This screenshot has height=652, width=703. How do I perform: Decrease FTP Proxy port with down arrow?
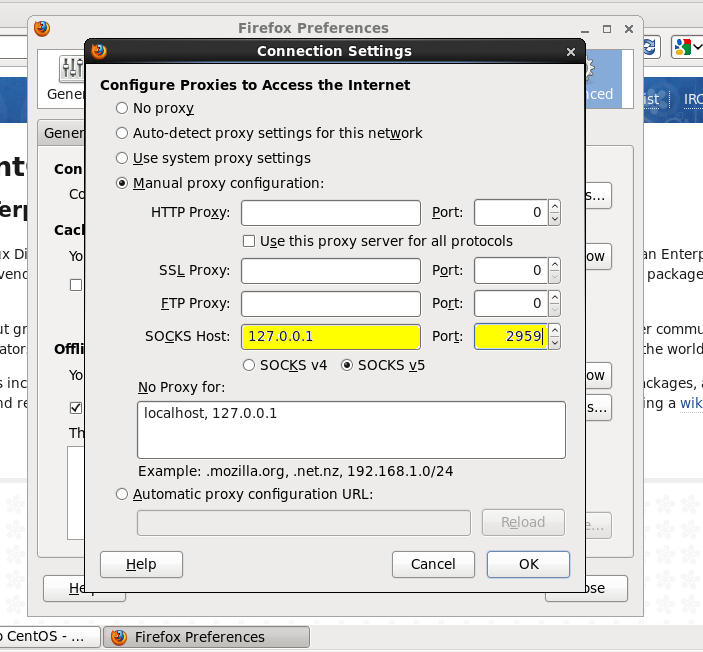coord(555,310)
